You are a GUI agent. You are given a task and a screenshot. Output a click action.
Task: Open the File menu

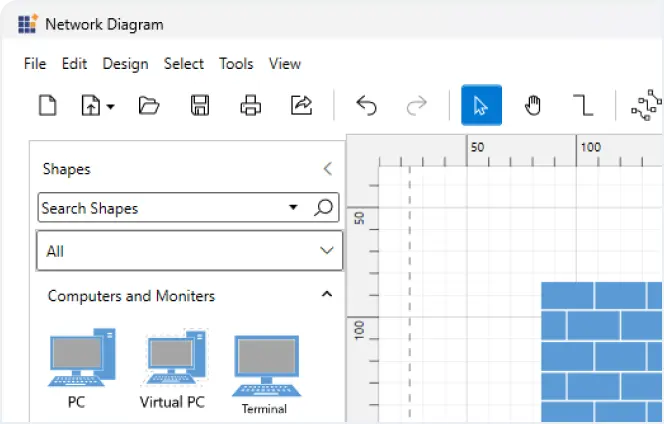click(x=35, y=63)
